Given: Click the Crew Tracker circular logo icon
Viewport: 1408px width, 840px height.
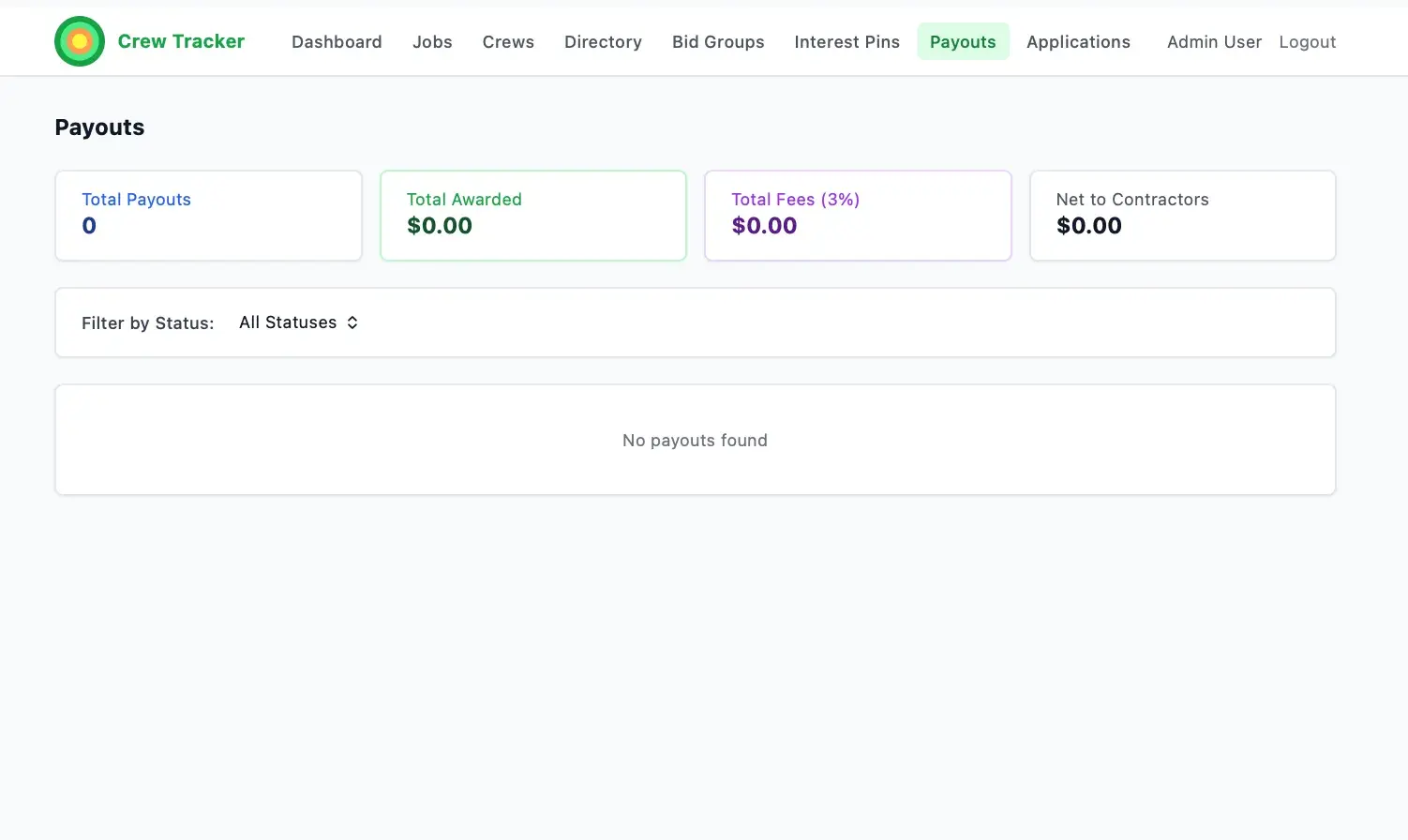Looking at the screenshot, I should click(x=80, y=41).
